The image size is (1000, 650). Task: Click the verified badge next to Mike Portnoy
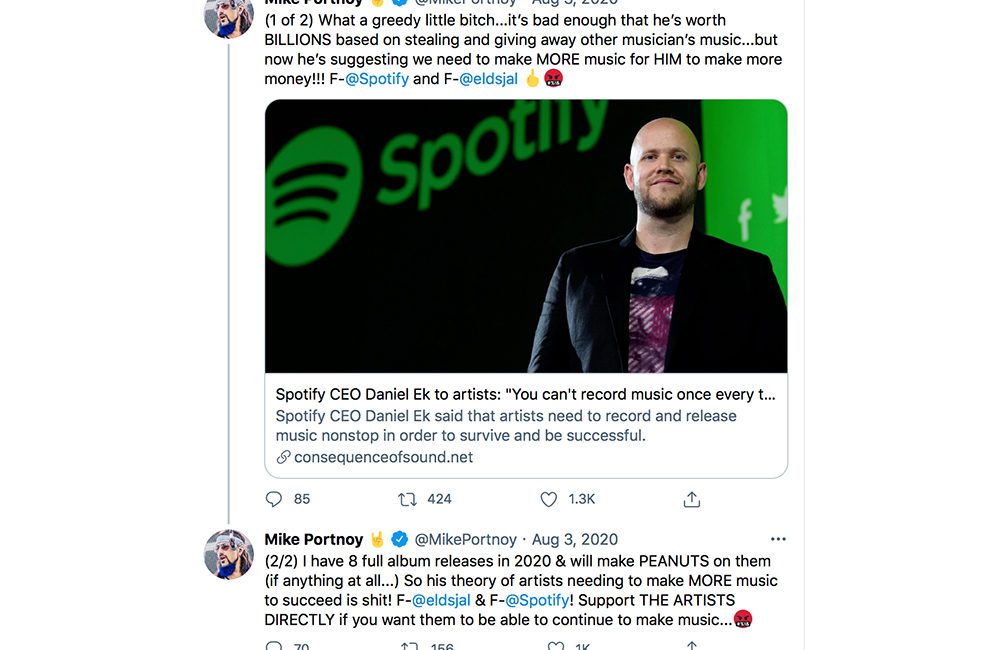(399, 539)
